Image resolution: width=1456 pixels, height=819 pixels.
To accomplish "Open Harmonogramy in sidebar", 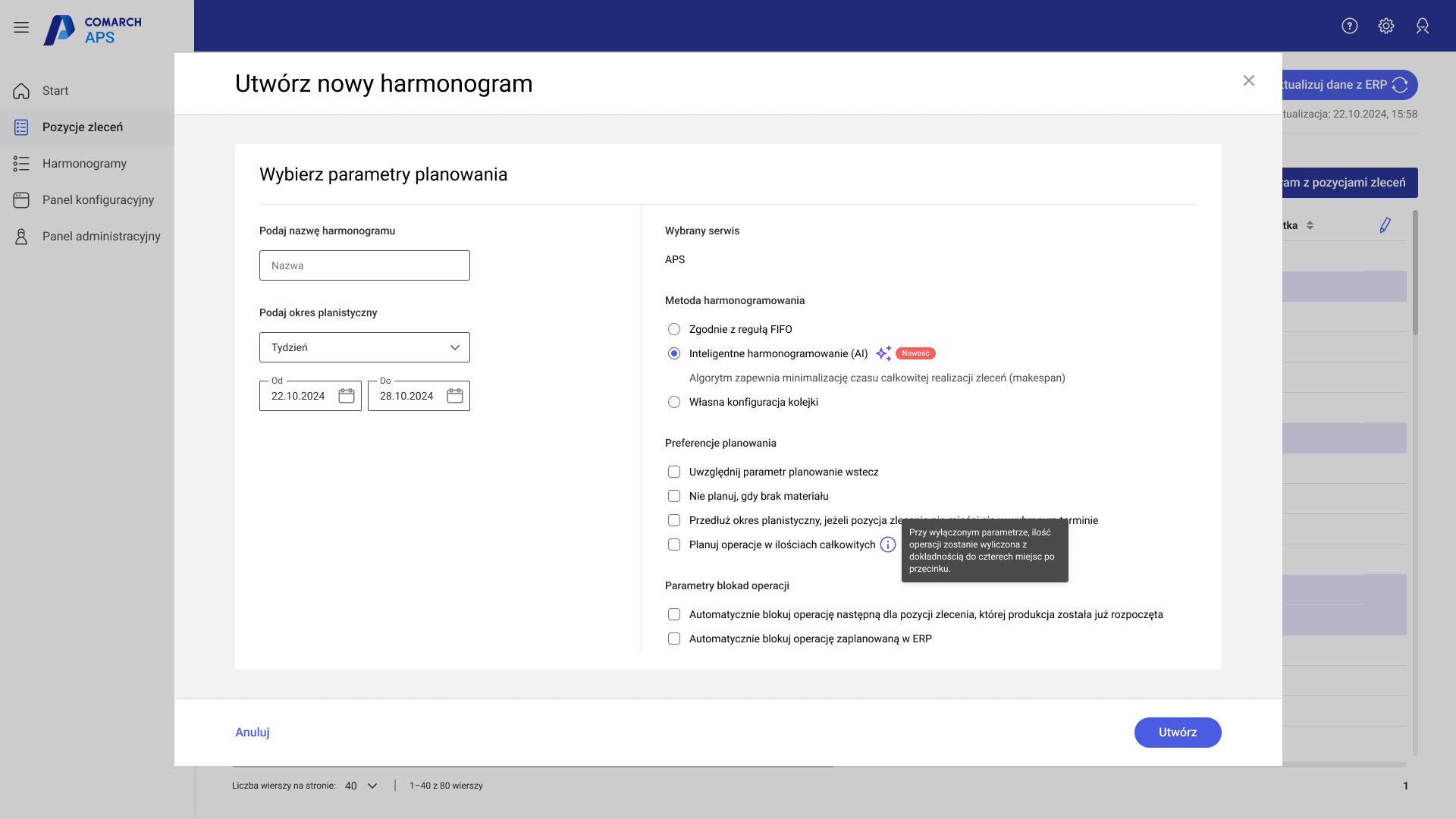I will pyautogui.click(x=87, y=164).
